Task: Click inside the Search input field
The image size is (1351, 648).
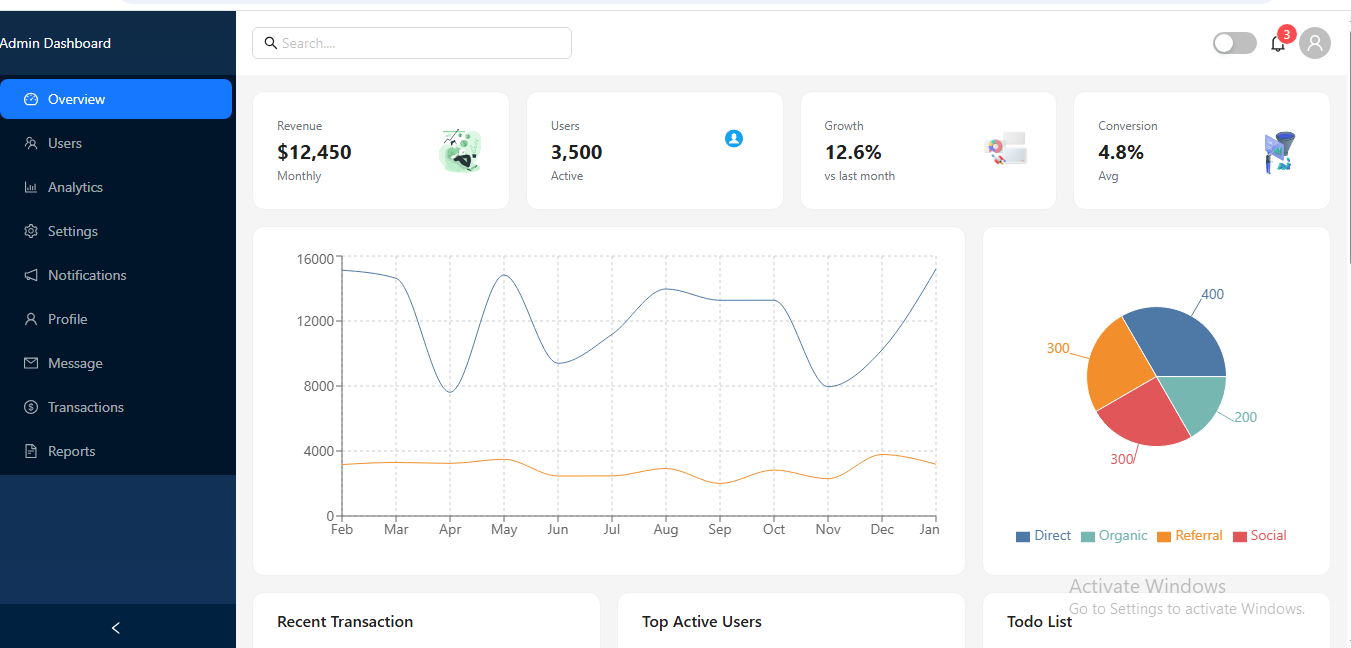Action: pyautogui.click(x=420, y=43)
